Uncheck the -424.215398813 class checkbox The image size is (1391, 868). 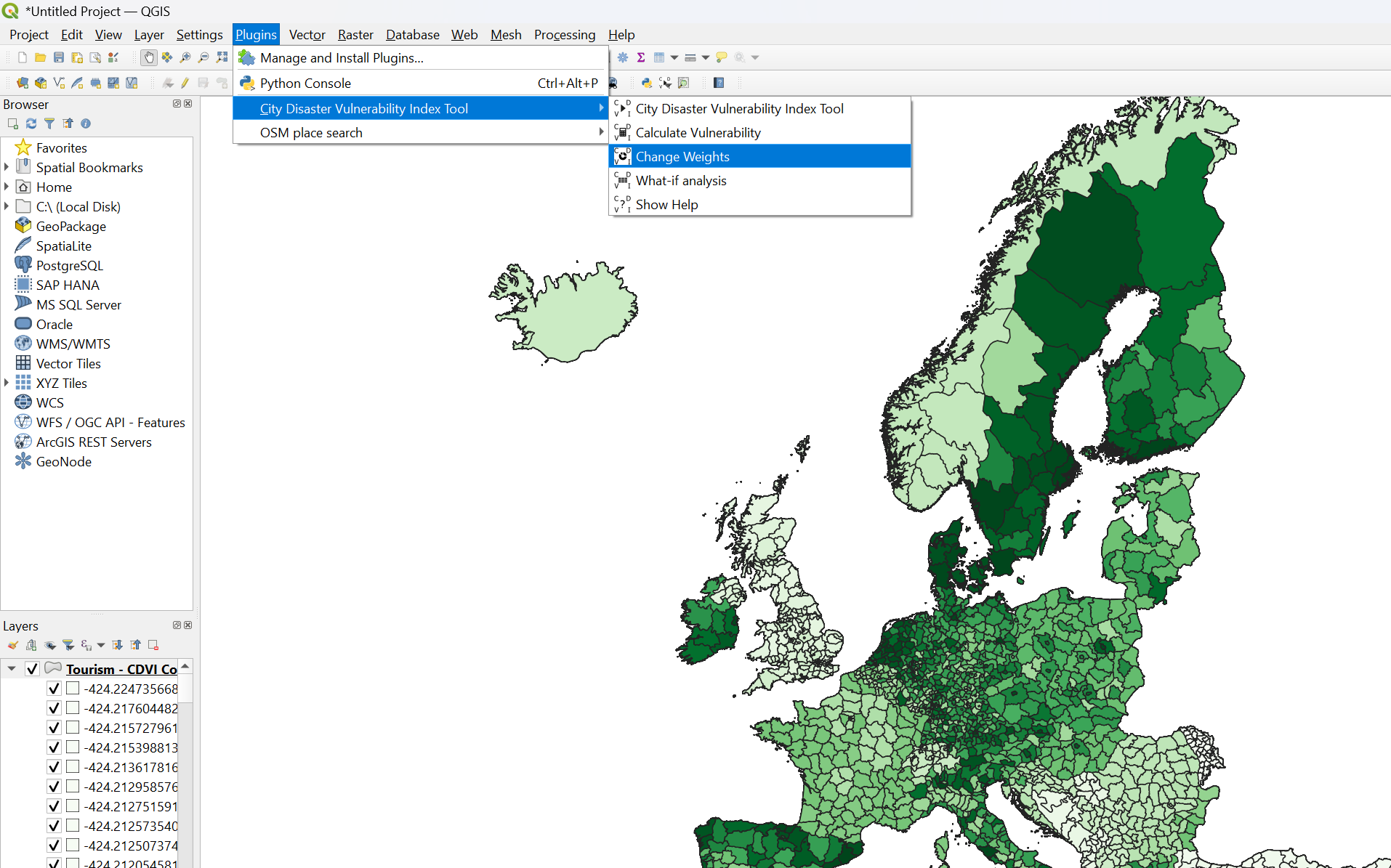click(x=54, y=747)
